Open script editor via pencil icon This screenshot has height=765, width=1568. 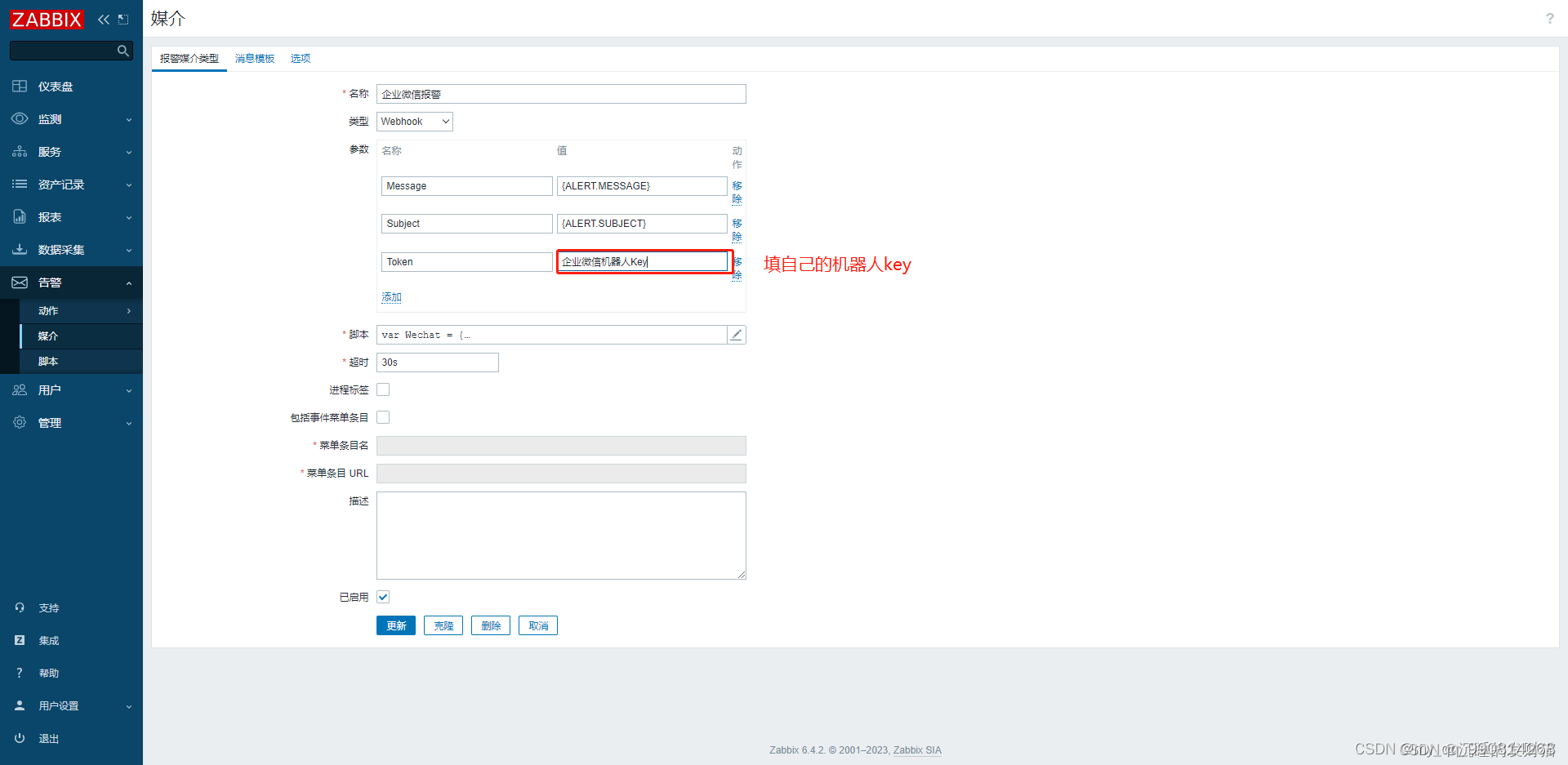click(x=737, y=335)
